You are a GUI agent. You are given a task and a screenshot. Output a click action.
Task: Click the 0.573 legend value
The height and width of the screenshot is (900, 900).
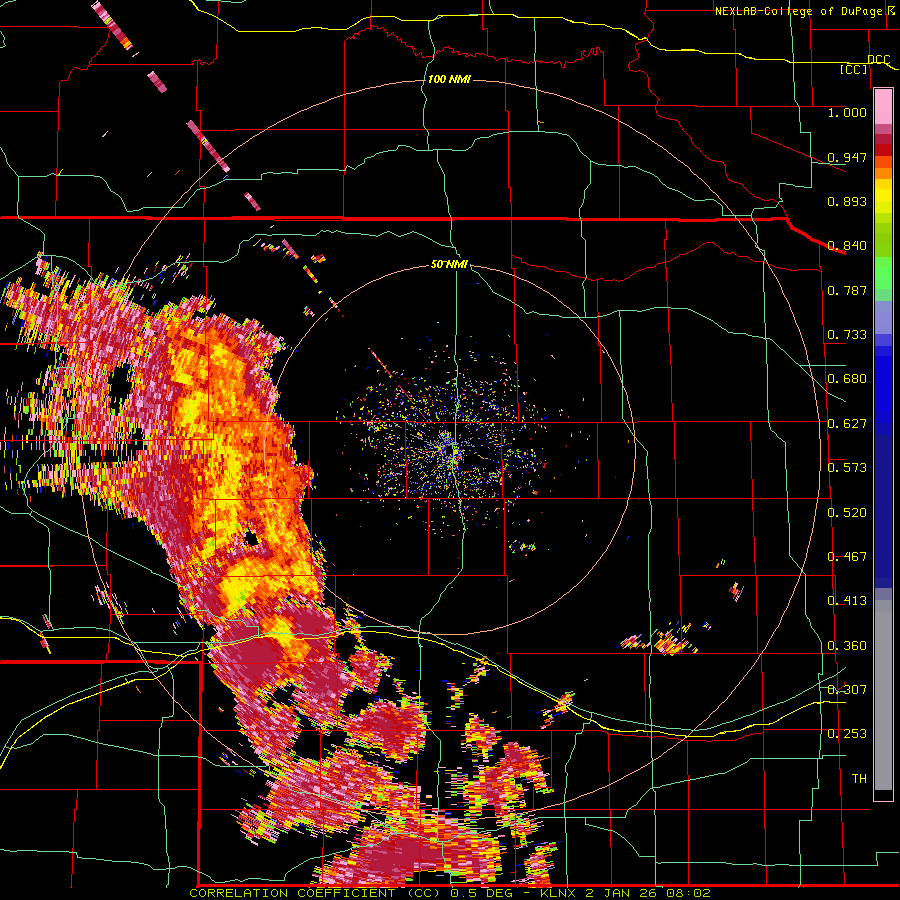coord(847,468)
